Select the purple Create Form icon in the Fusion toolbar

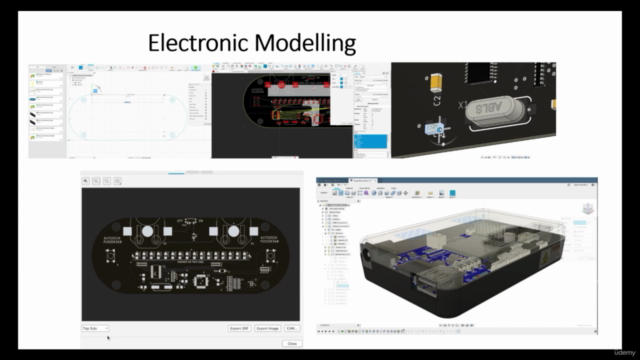367,193
